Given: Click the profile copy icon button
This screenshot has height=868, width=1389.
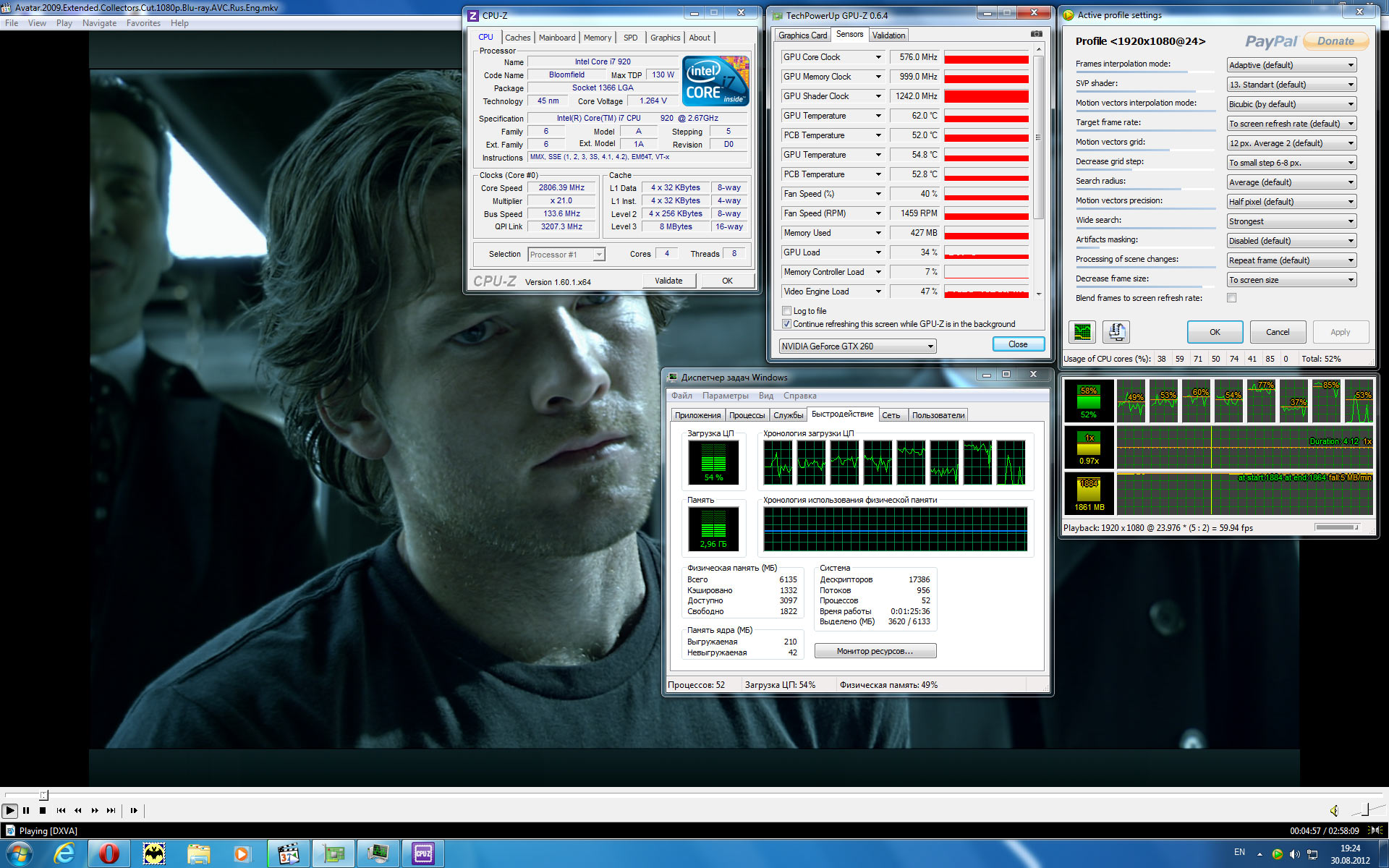Looking at the screenshot, I should pos(1116,332).
